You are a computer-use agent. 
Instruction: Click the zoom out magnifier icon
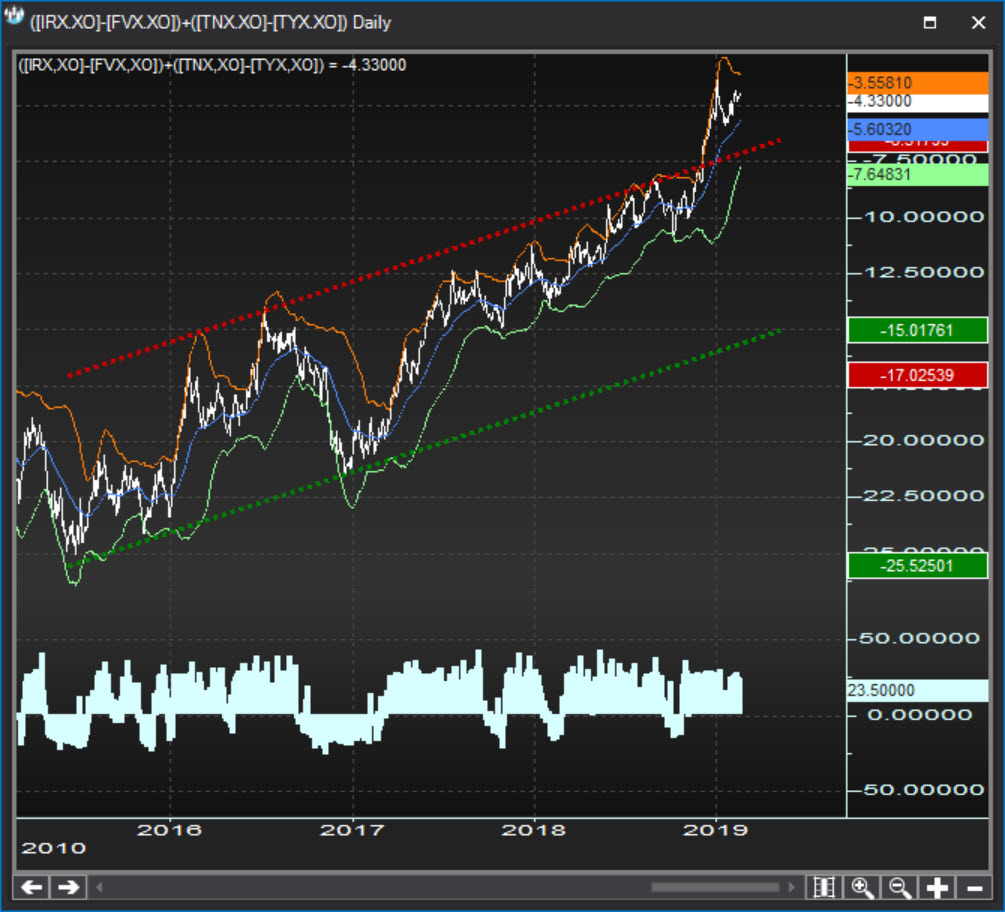[899, 887]
